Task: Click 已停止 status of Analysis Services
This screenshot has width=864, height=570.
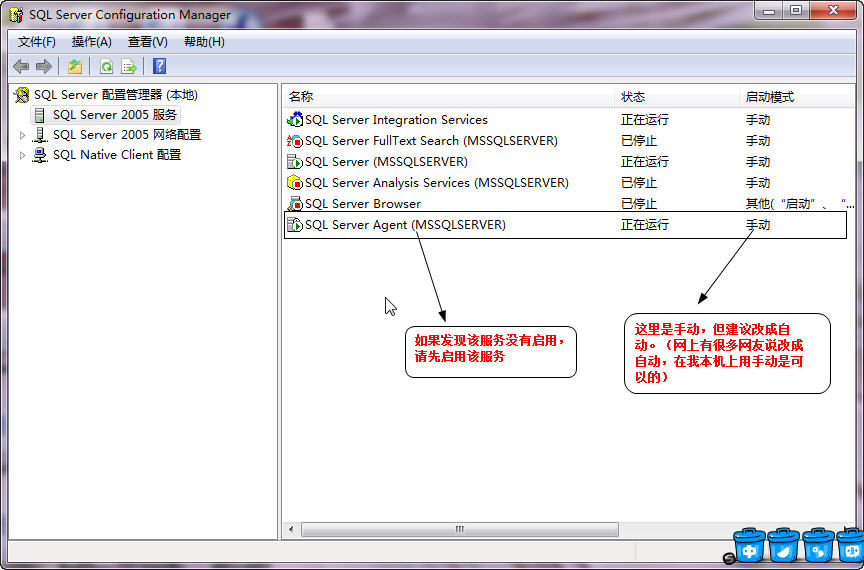Action: coord(639,182)
